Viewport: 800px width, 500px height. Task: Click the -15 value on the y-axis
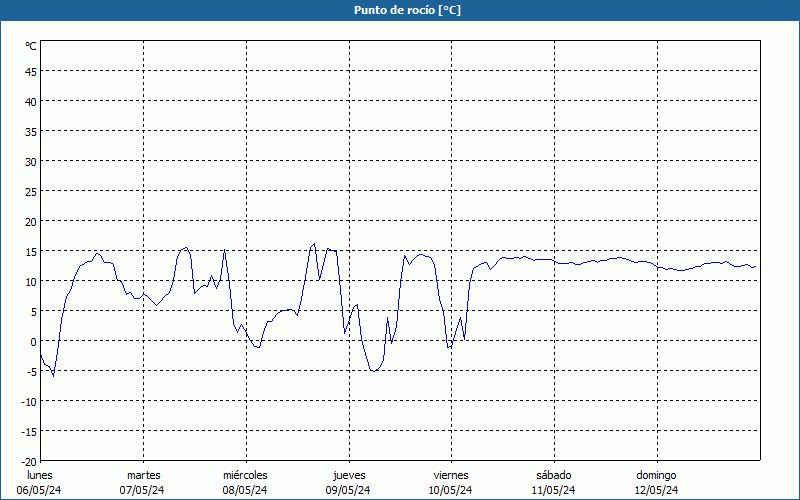(x=29, y=432)
